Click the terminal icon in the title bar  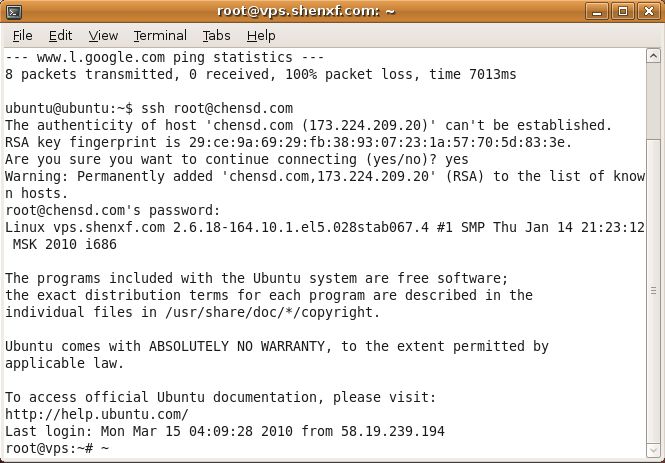pos(14,12)
